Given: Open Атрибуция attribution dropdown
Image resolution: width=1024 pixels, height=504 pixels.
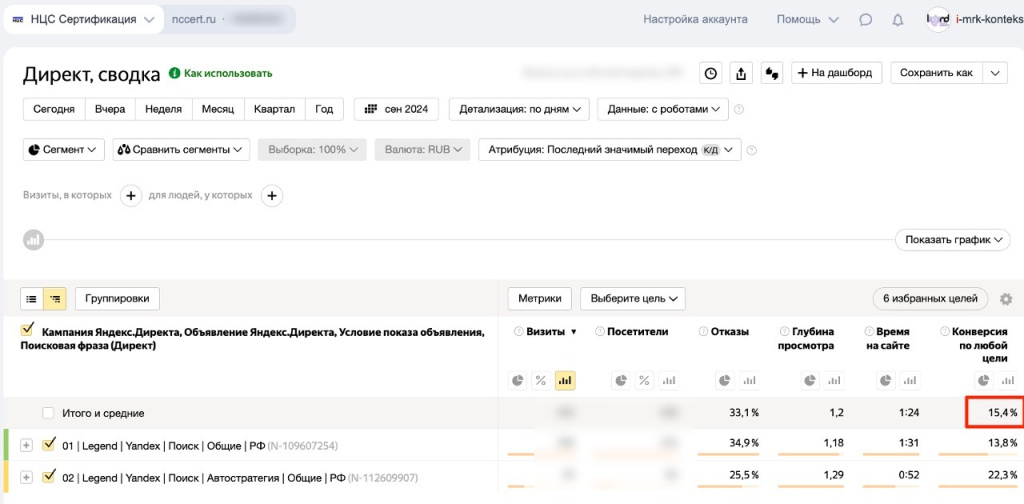Looking at the screenshot, I should (609, 150).
